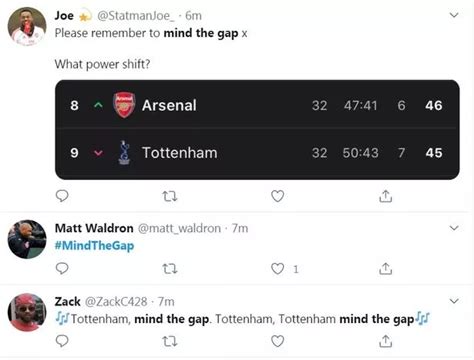This screenshot has height=360, width=474.
Task: Share Zack's tweet
Action: click(x=385, y=341)
